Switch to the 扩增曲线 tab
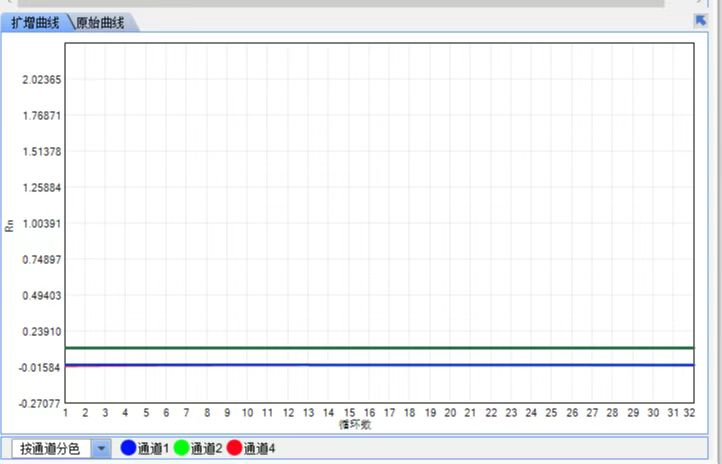Viewport: 722px width, 464px height. [x=35, y=23]
